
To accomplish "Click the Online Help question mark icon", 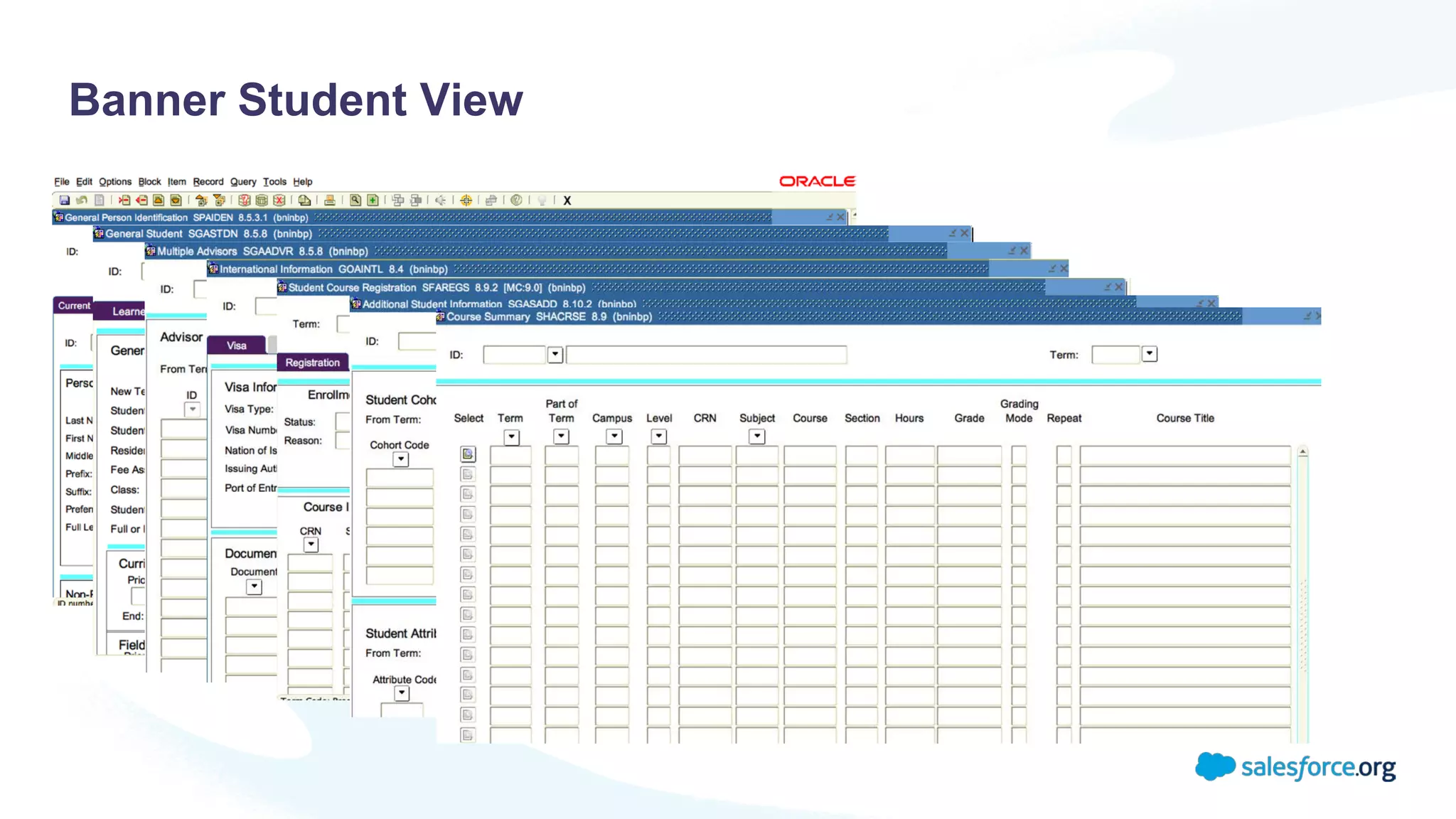I will [x=515, y=200].
